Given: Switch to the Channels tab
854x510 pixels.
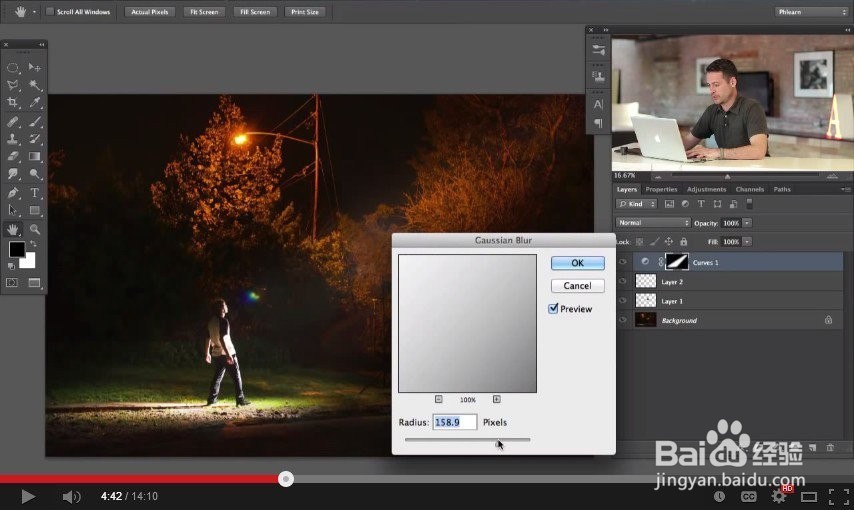Looking at the screenshot, I should (x=749, y=189).
